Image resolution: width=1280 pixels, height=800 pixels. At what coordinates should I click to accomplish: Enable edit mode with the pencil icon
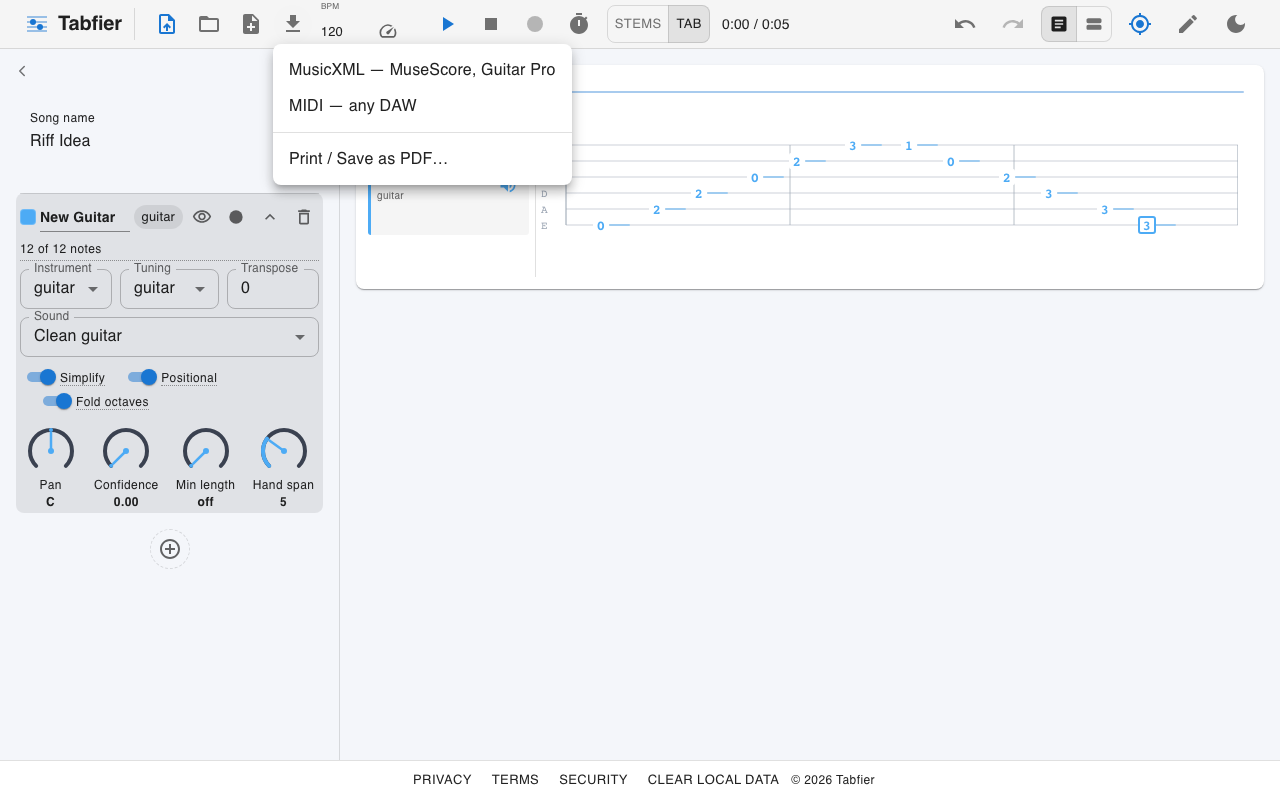click(1188, 24)
